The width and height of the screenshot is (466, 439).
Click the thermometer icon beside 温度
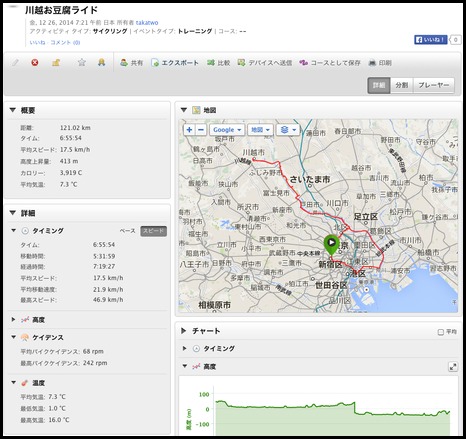24,383
